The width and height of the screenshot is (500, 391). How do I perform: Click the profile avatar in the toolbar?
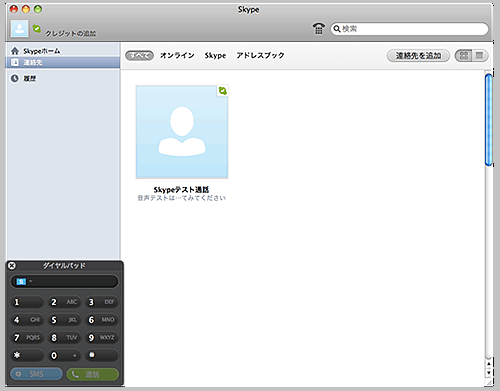pyautogui.click(x=19, y=29)
